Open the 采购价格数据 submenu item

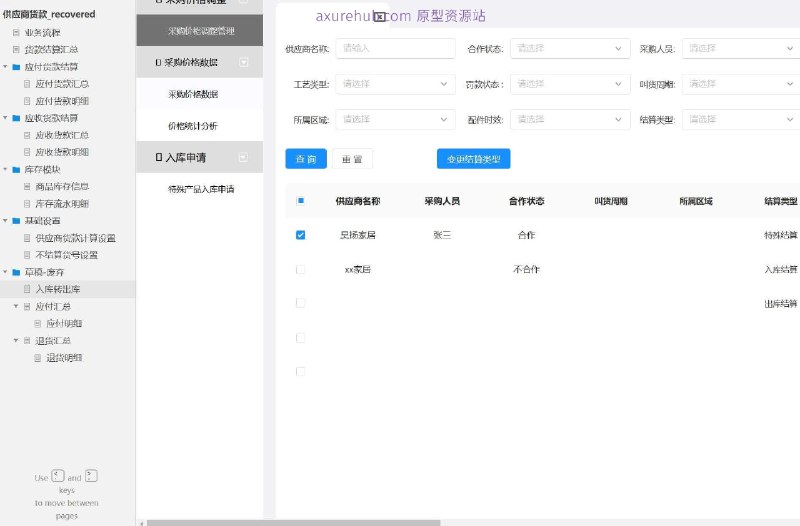[x=199, y=94]
